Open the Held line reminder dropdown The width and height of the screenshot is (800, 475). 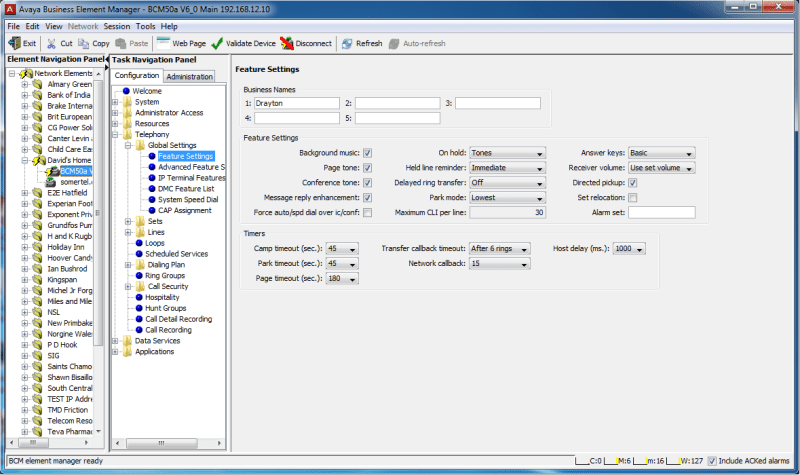point(508,168)
